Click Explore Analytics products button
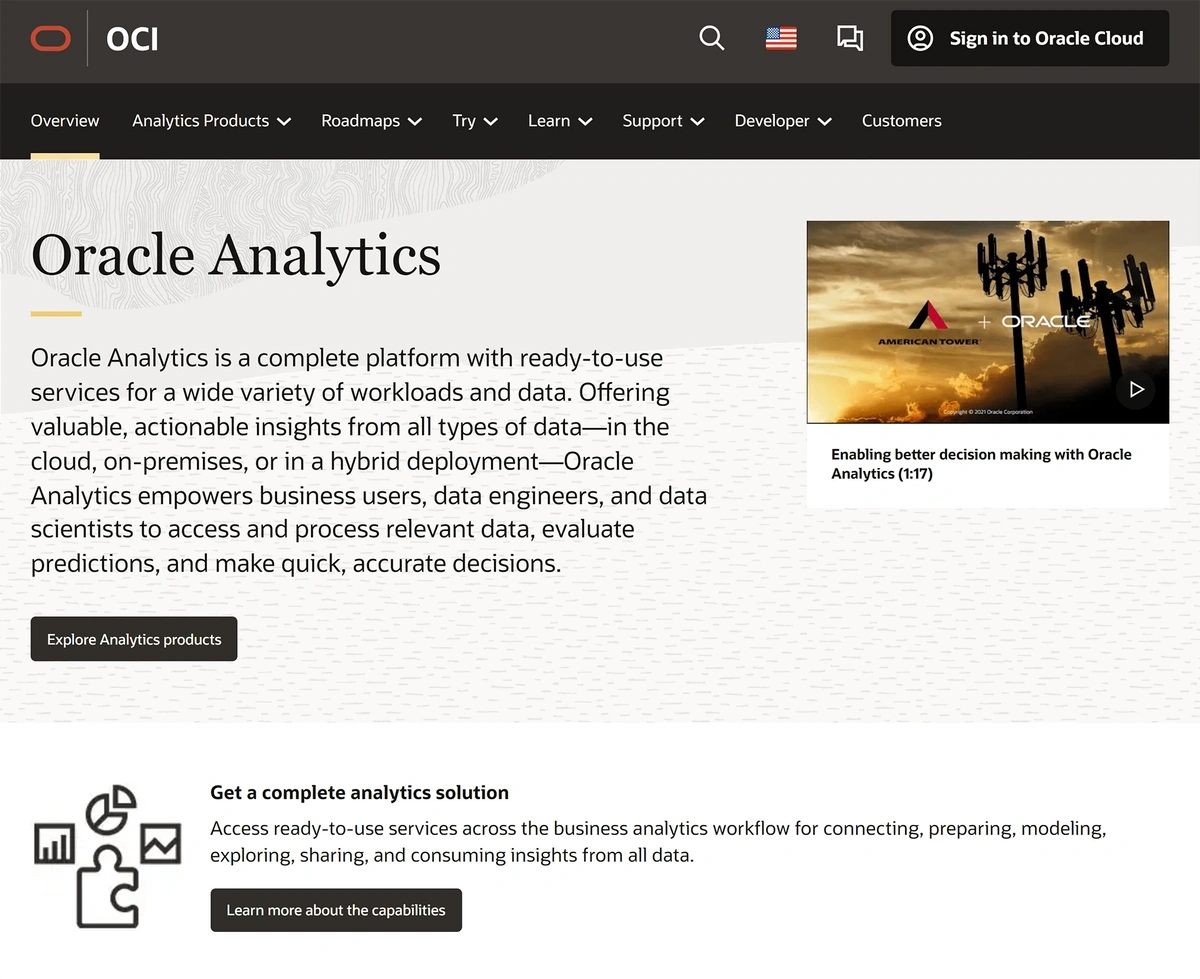This screenshot has width=1200, height=979. click(x=134, y=639)
